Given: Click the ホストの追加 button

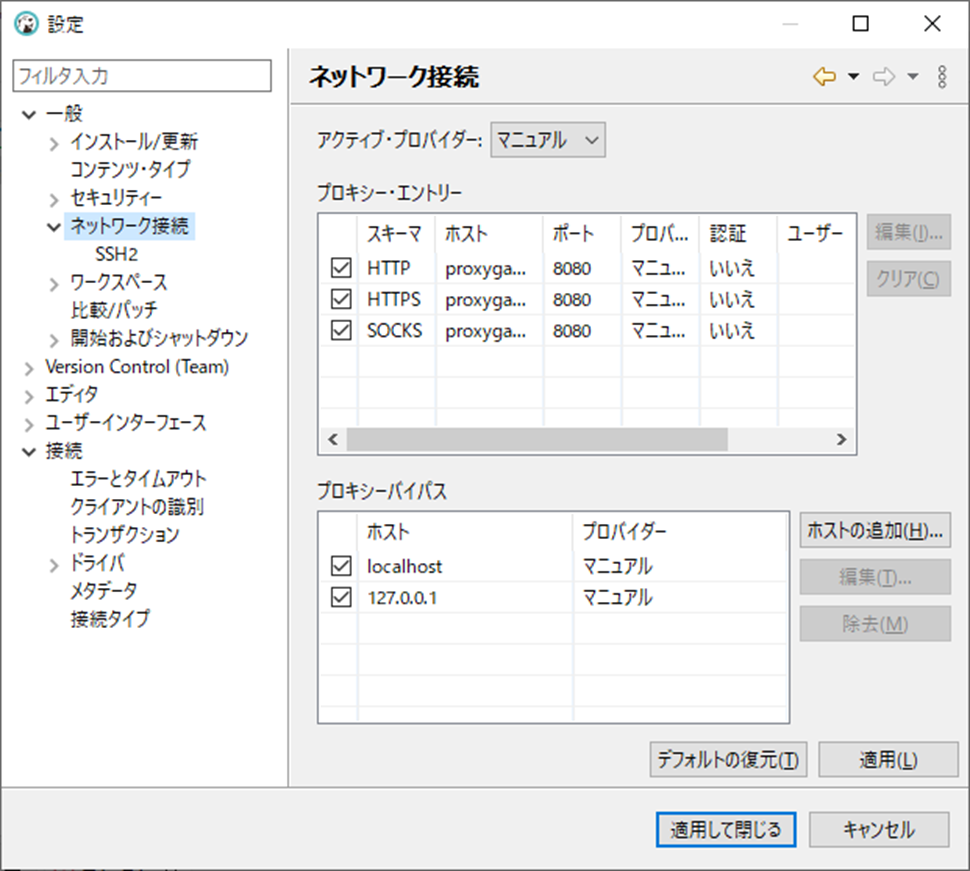Looking at the screenshot, I should pos(874,531).
